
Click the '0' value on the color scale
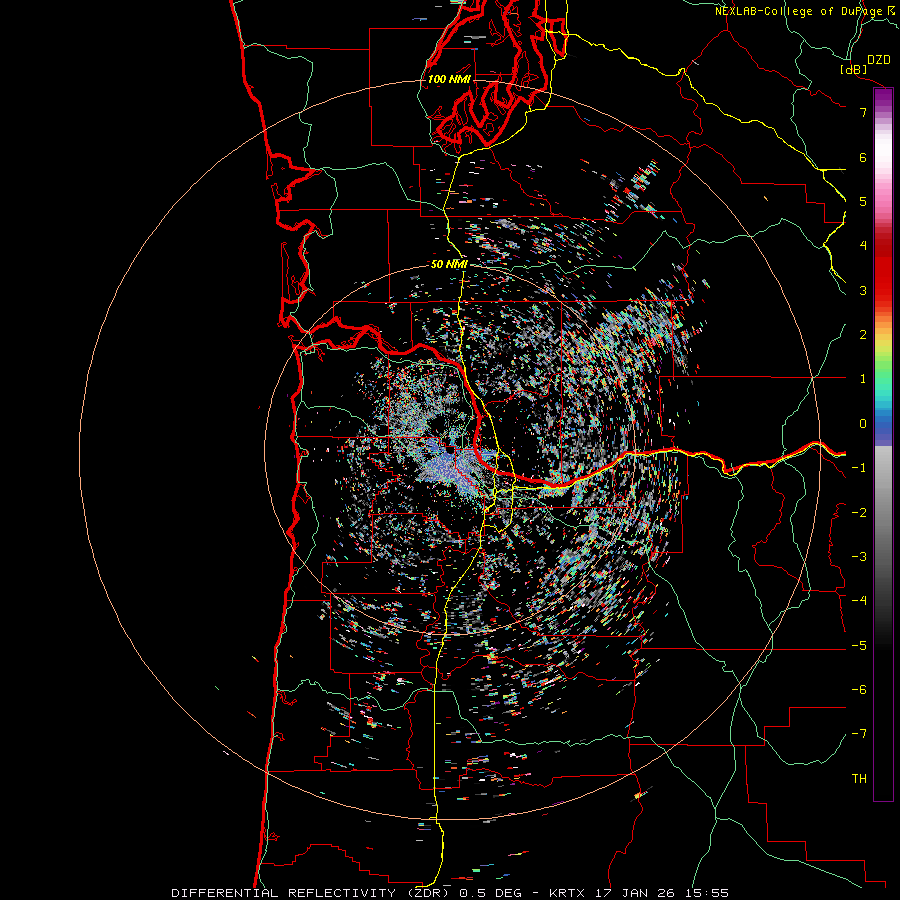pyautogui.click(x=863, y=424)
